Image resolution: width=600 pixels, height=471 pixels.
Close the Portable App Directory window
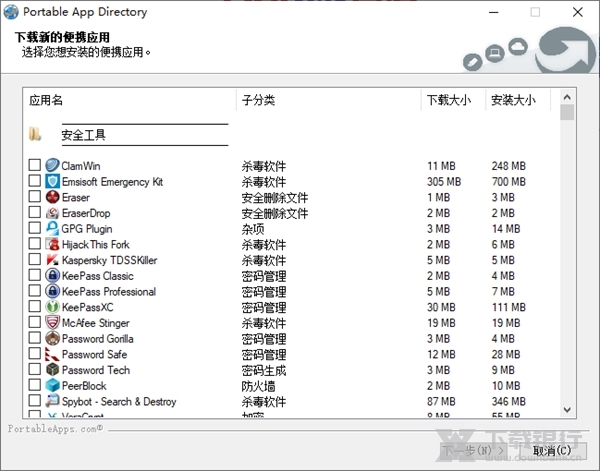point(577,12)
